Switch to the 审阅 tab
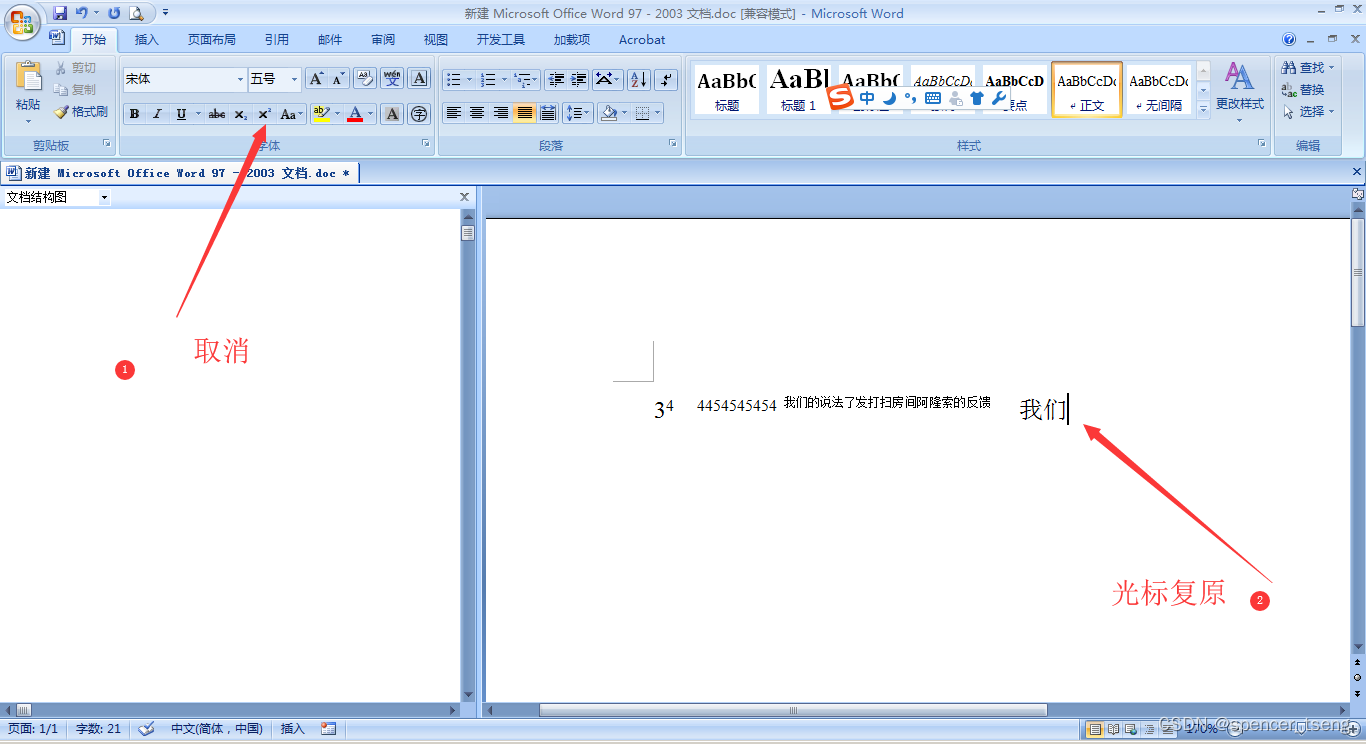This screenshot has width=1366, height=744. tap(383, 40)
